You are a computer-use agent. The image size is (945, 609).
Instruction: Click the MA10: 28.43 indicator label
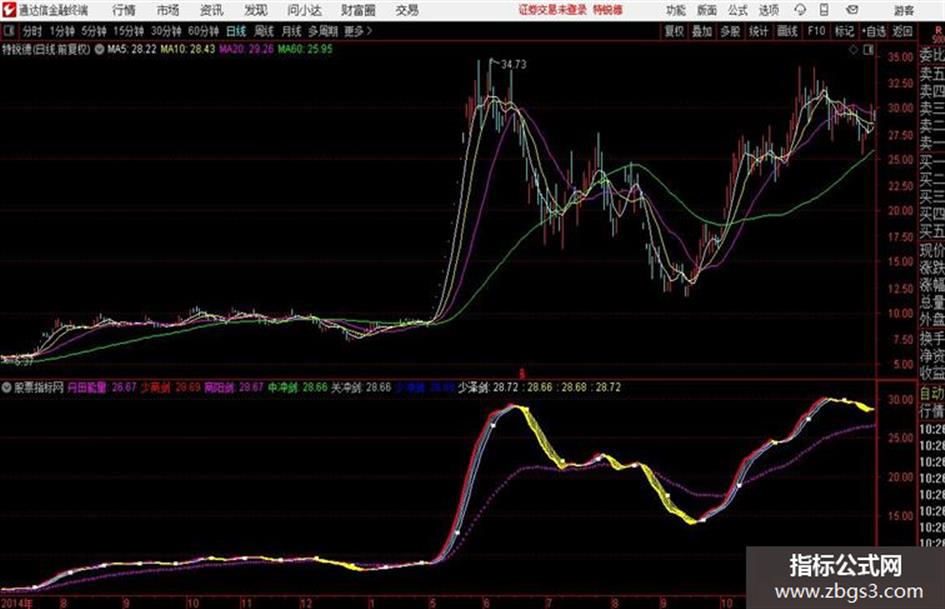click(187, 49)
